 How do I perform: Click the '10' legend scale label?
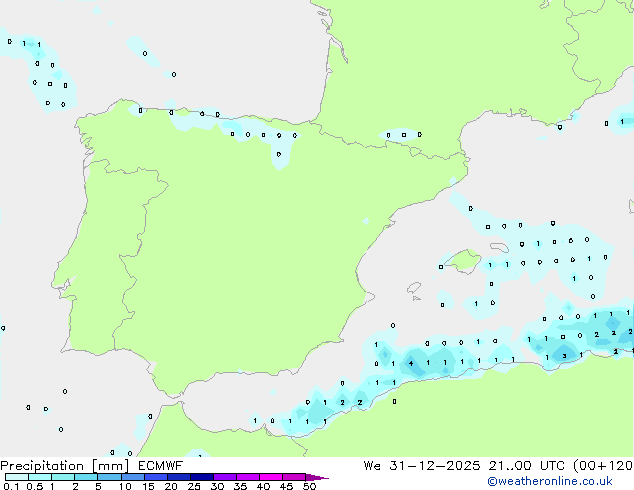pyautogui.click(x=125, y=486)
